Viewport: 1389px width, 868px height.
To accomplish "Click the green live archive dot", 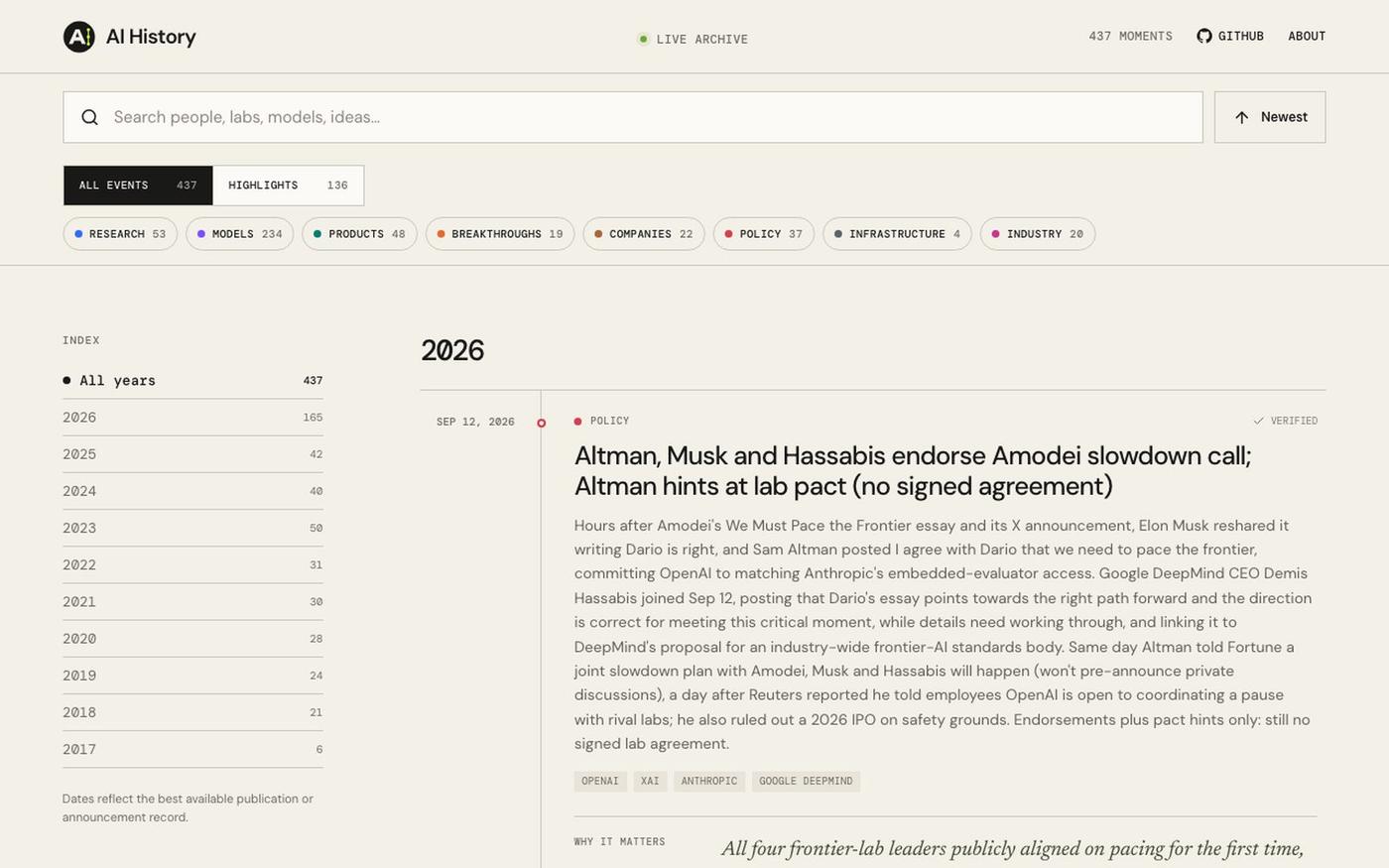I will coord(643,40).
